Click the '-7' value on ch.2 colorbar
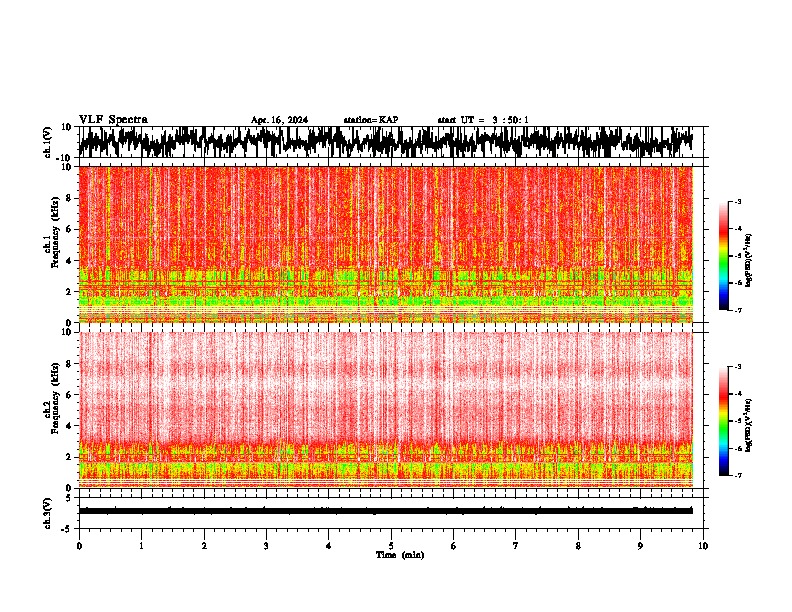792x612 pixels. 737,475
